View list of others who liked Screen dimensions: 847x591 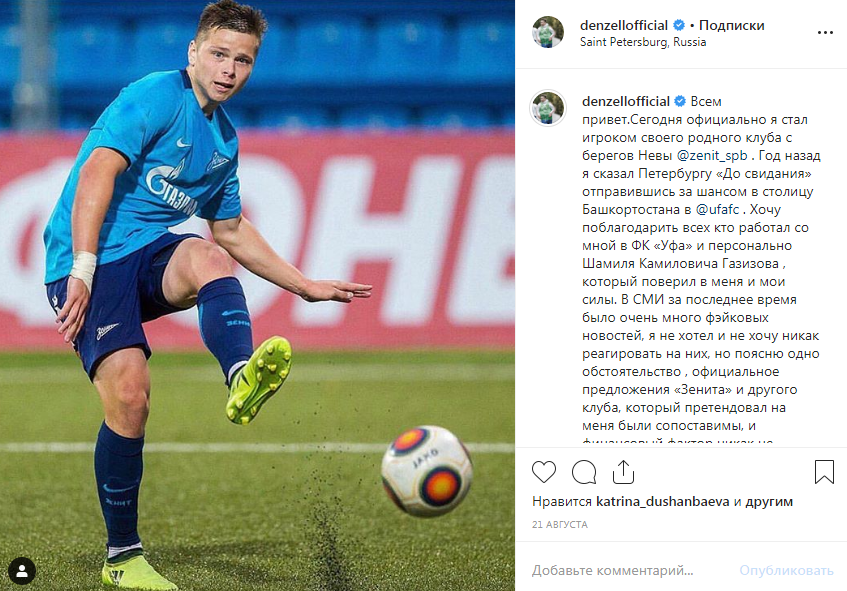click(x=769, y=501)
